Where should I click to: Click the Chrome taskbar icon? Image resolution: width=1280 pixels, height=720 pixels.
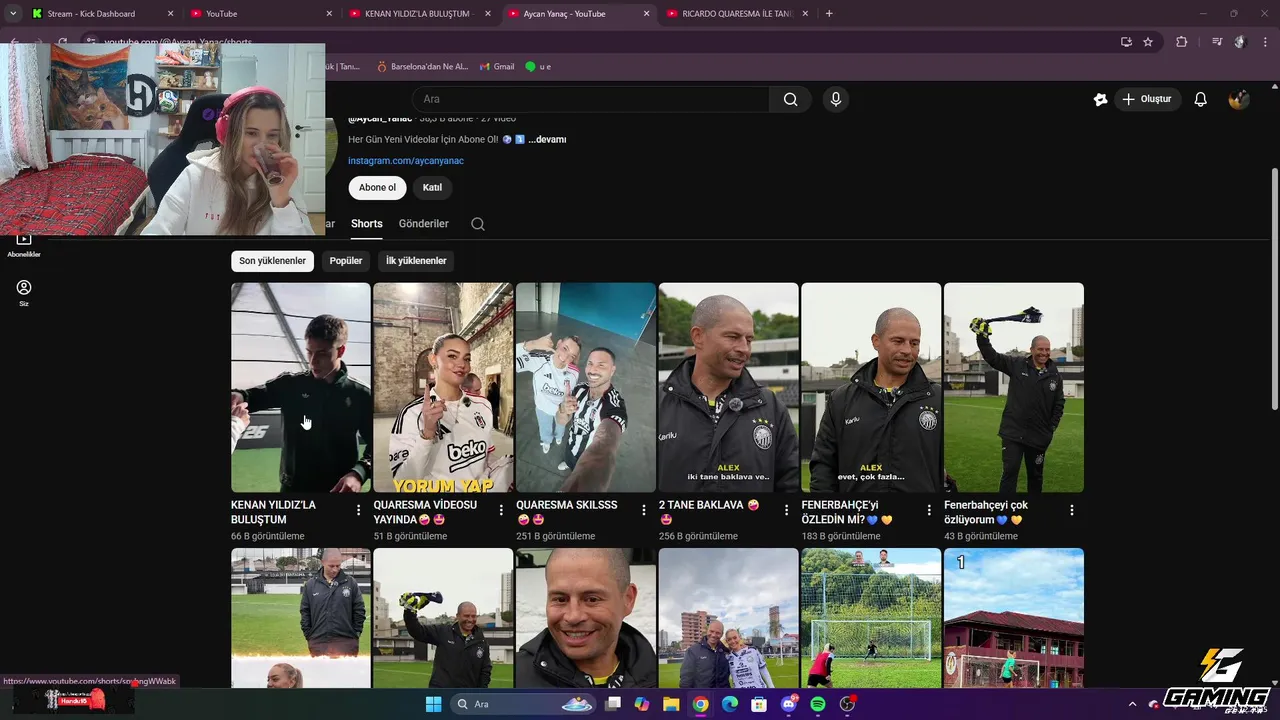click(x=701, y=704)
